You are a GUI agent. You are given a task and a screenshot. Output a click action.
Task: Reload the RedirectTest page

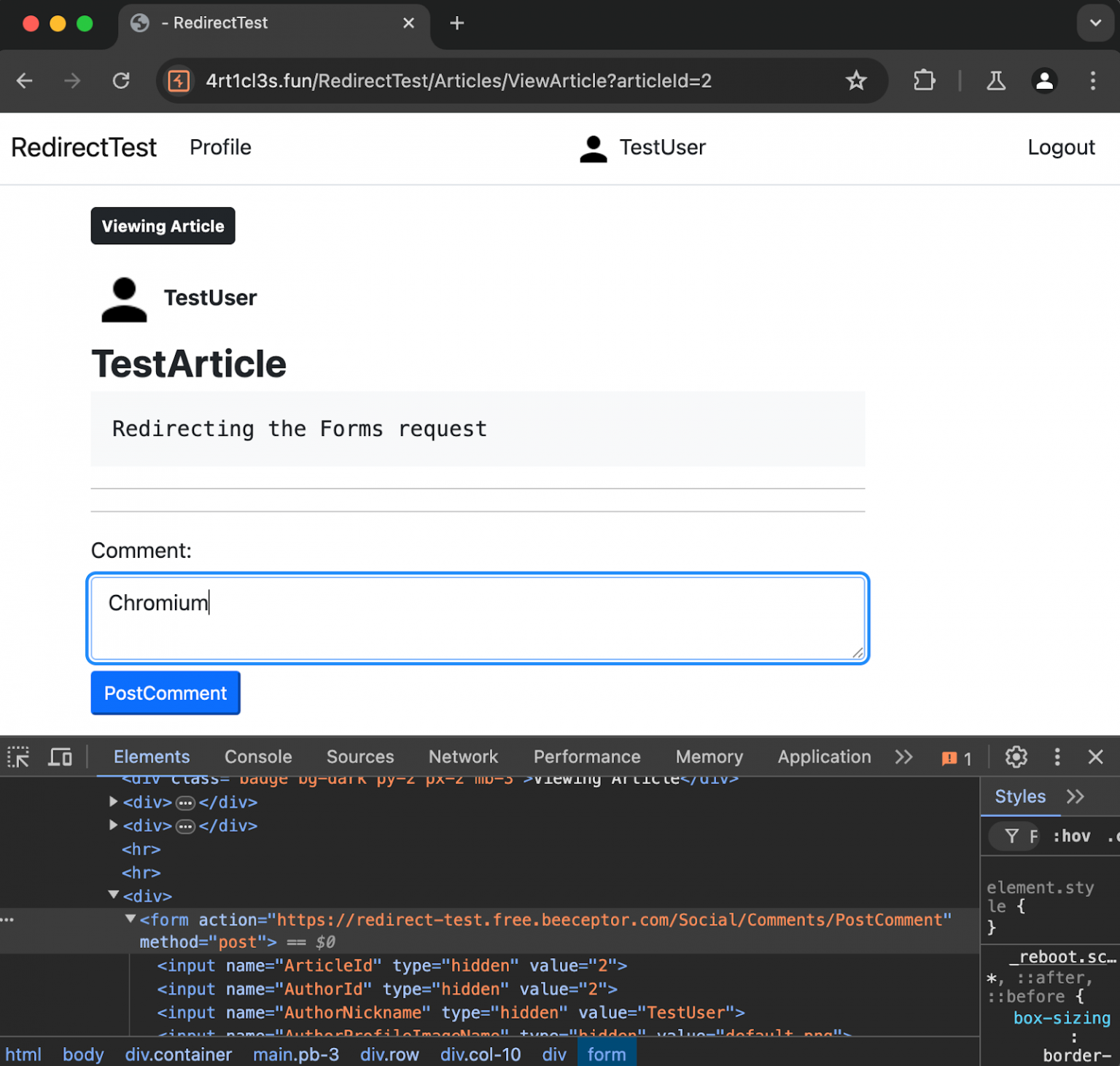pos(121,81)
